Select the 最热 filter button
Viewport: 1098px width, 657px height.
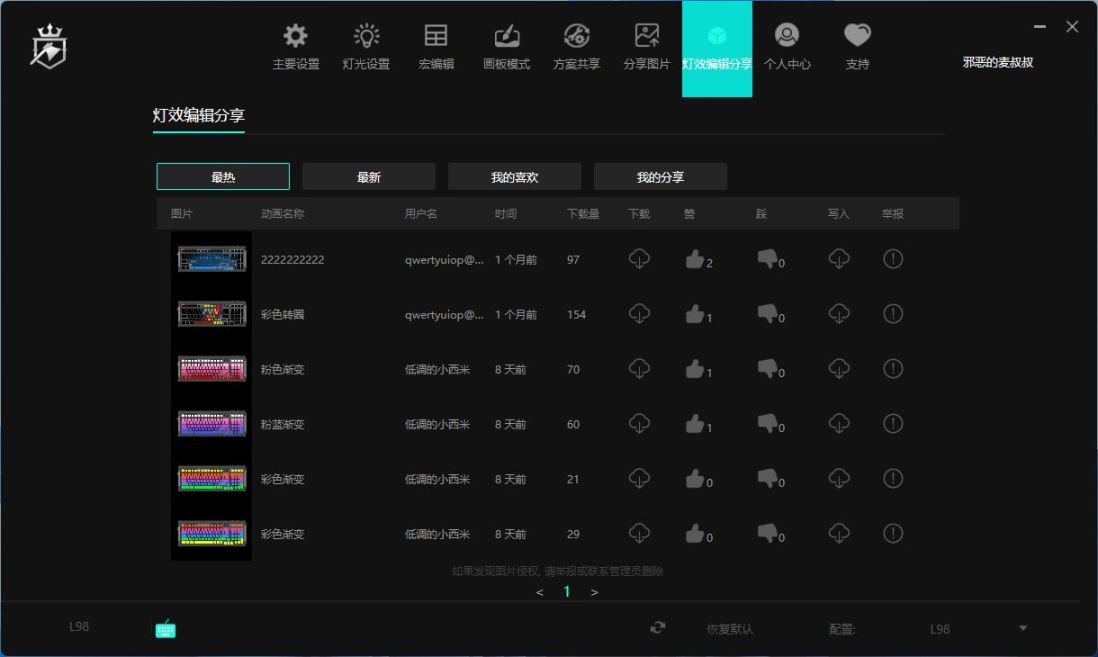coord(223,177)
